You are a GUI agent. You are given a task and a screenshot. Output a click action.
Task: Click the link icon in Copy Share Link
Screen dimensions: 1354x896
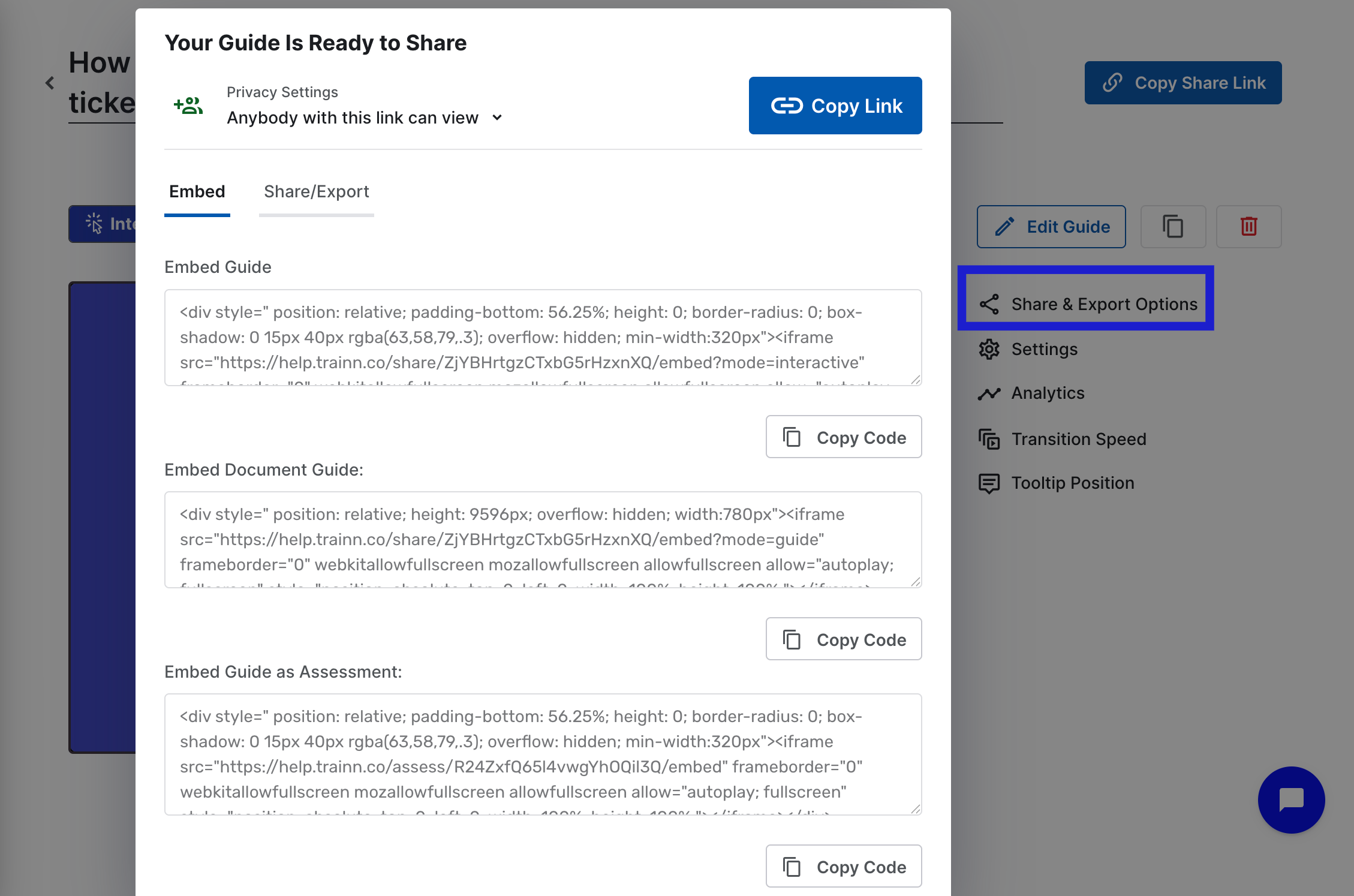click(x=1112, y=83)
